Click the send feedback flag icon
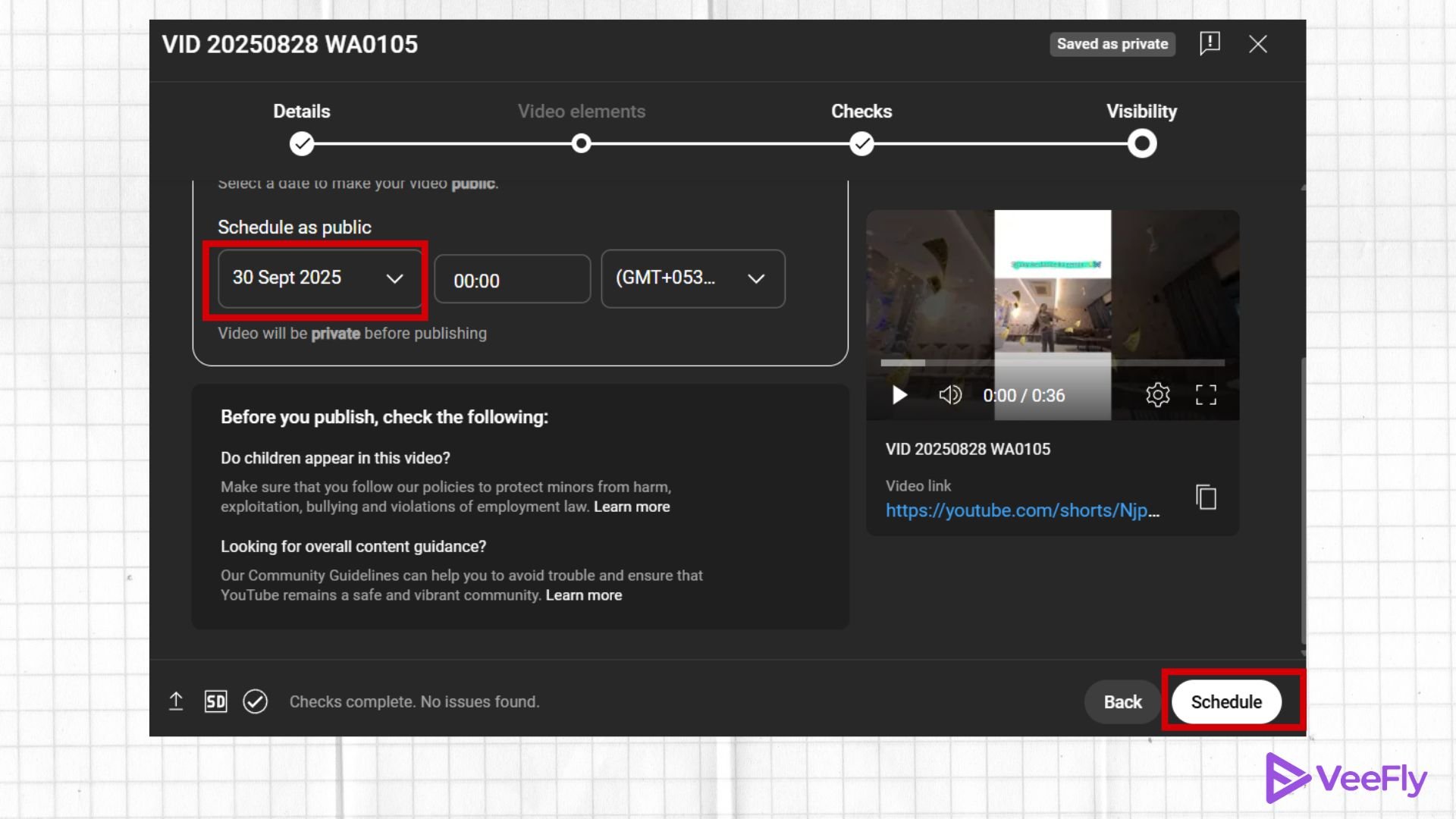This screenshot has height=819, width=1456. coord(1210,43)
